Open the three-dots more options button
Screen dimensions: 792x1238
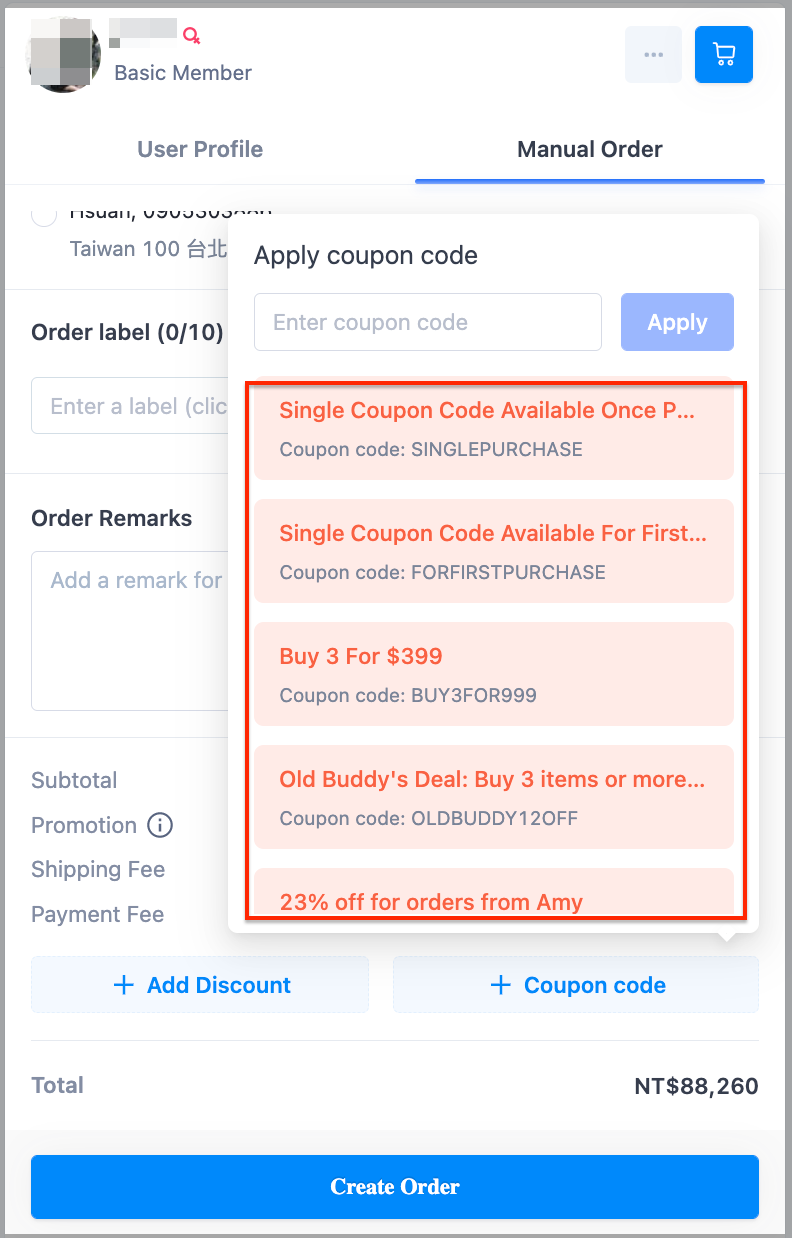pyautogui.click(x=653, y=54)
